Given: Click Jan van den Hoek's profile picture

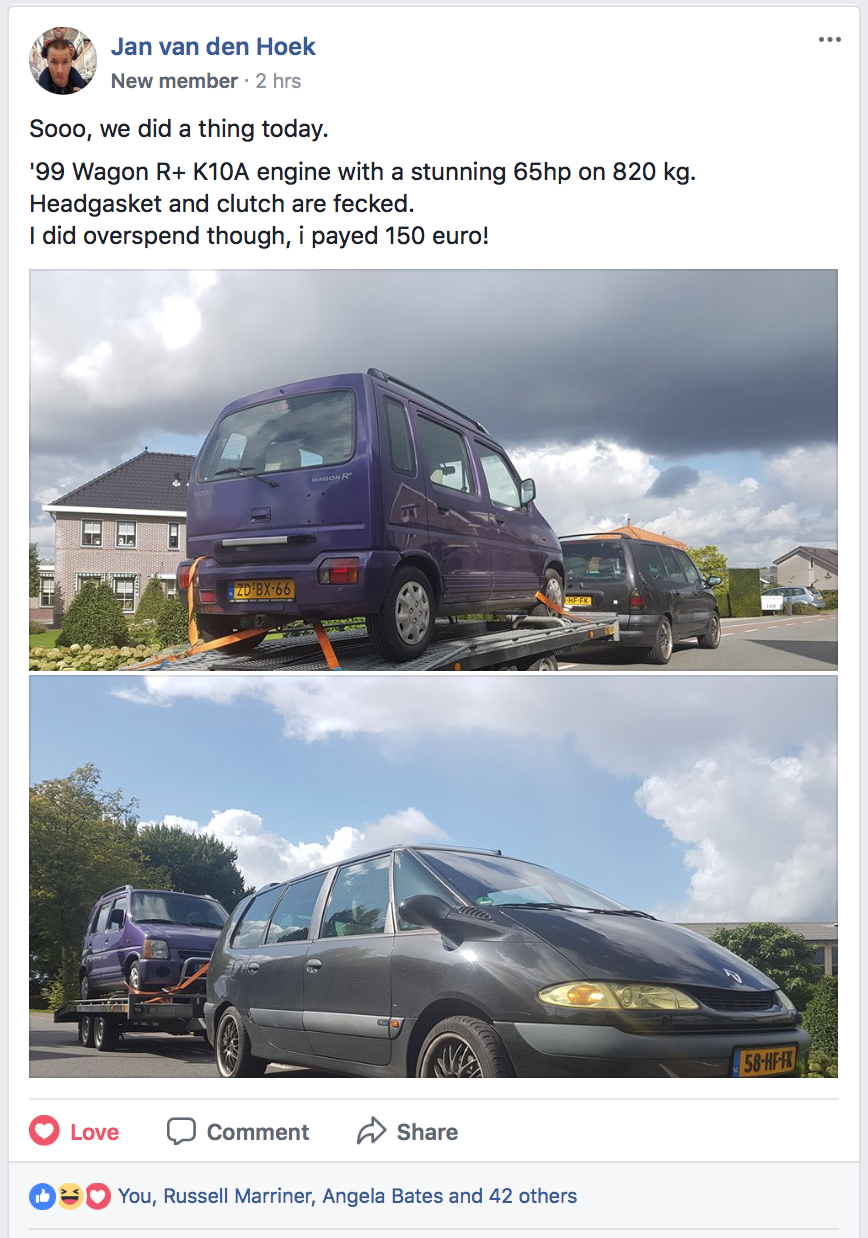Looking at the screenshot, I should 64,61.
